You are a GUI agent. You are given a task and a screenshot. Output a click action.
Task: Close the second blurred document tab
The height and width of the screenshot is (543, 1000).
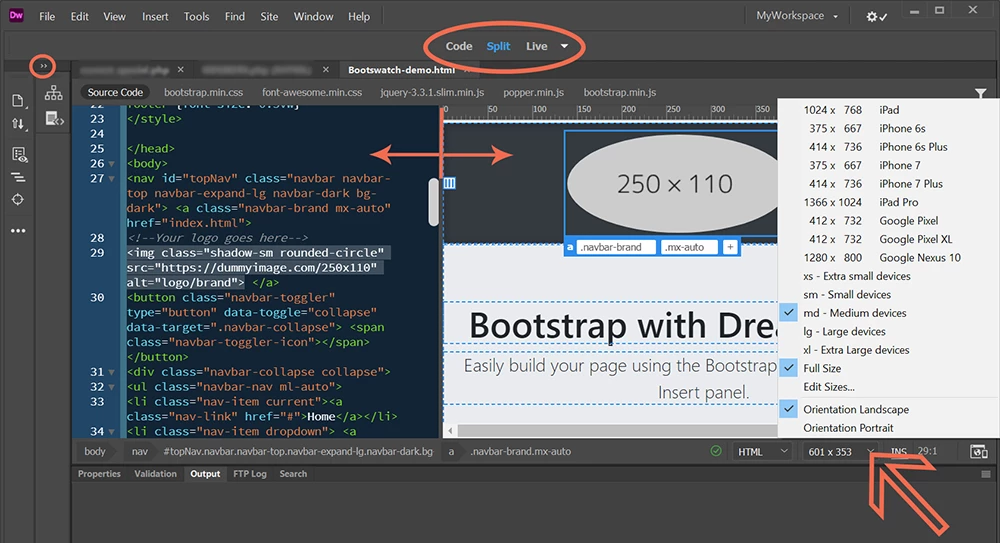(x=326, y=70)
